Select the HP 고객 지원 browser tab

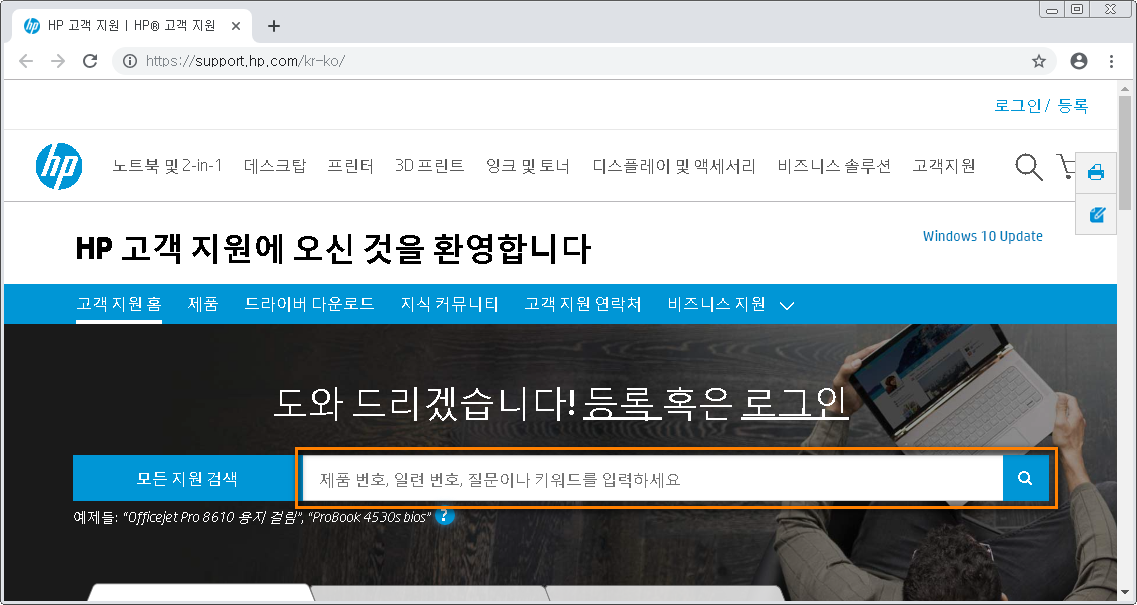pos(131,26)
